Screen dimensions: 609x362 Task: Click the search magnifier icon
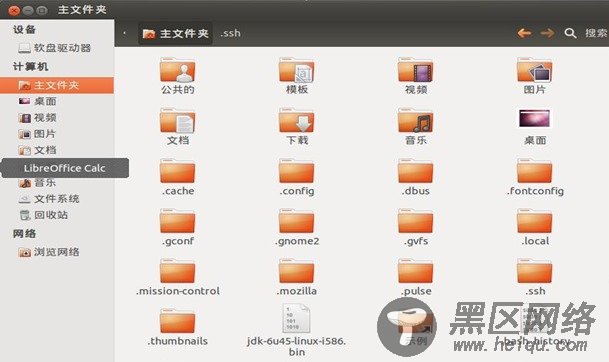[570, 33]
